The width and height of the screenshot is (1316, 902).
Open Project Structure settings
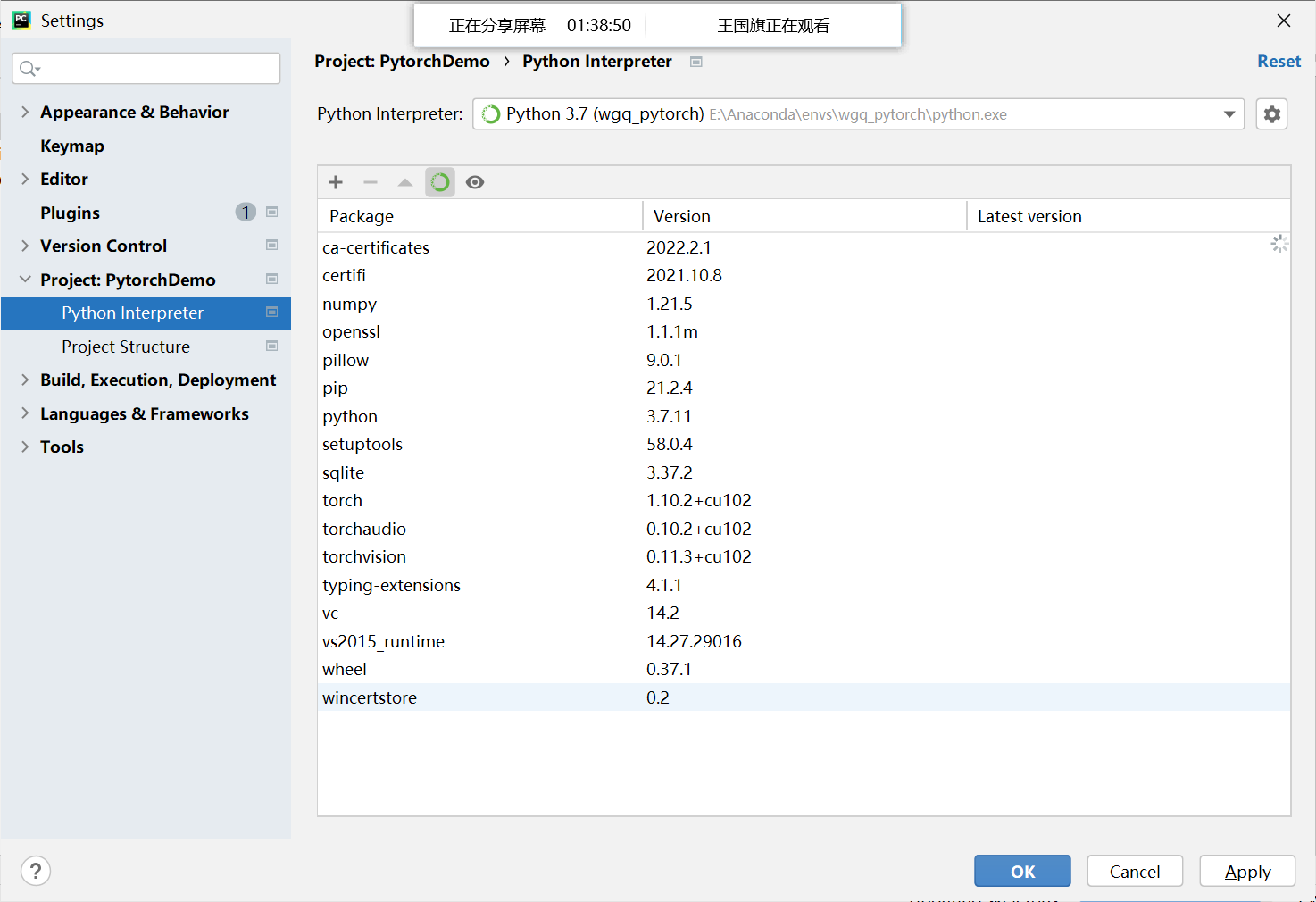coord(126,347)
